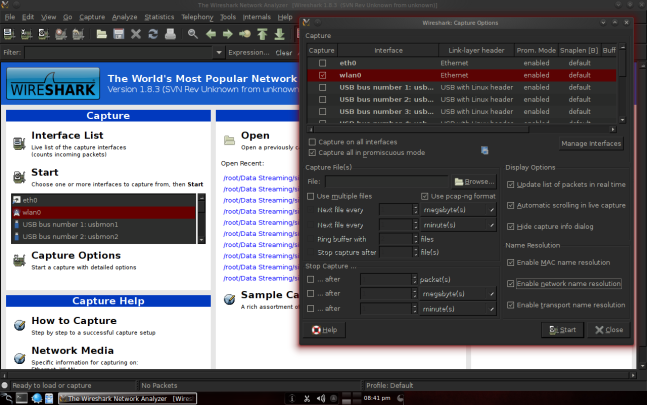Open Next file every minute(s) dropdown

(x=458, y=225)
